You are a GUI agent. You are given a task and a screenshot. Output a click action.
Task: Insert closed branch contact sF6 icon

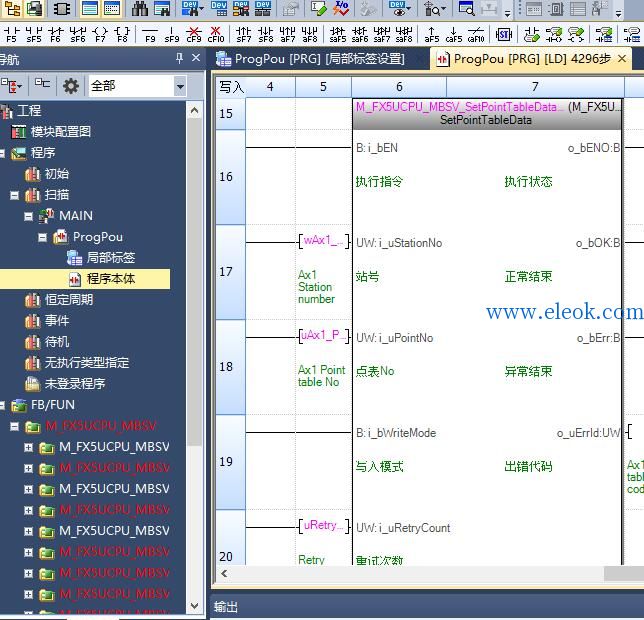[78, 34]
